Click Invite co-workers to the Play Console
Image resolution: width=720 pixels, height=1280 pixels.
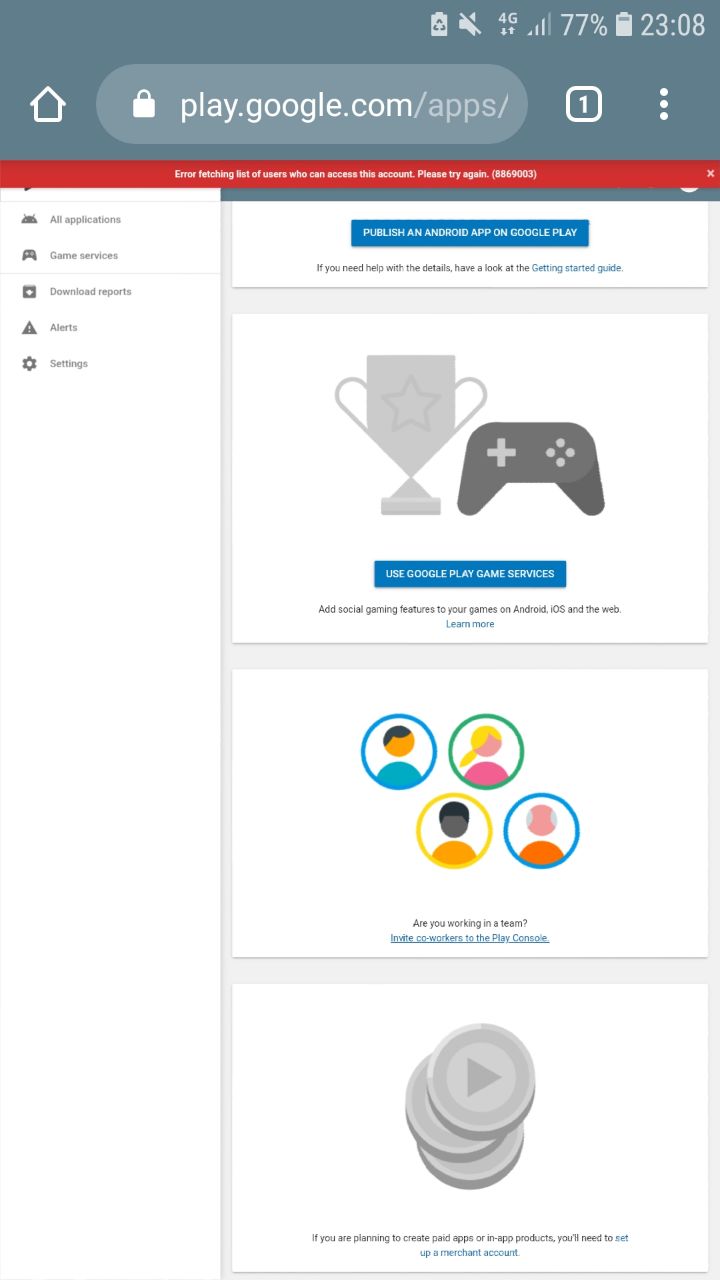click(470, 938)
